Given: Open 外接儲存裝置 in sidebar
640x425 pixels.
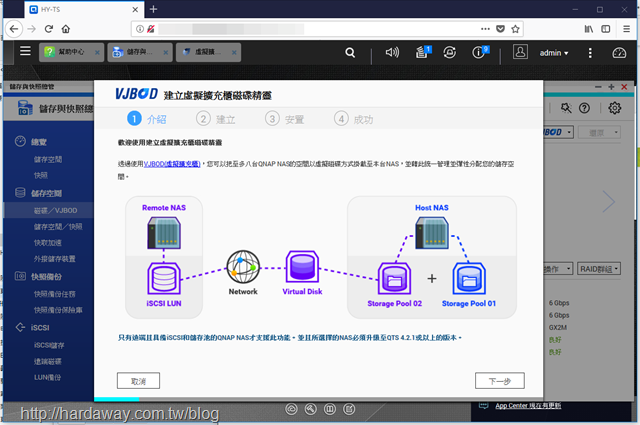Looking at the screenshot, I should click(x=55, y=258).
